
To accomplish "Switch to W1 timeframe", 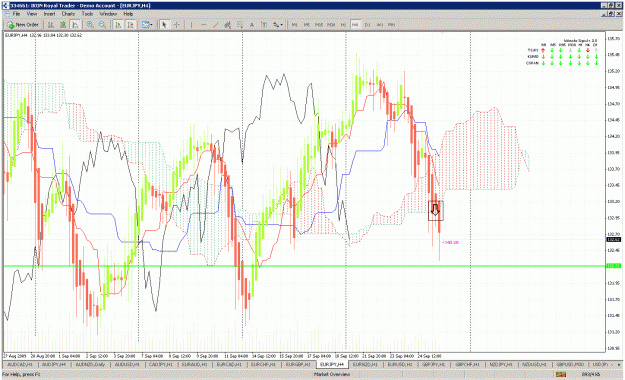I will click(x=379, y=25).
